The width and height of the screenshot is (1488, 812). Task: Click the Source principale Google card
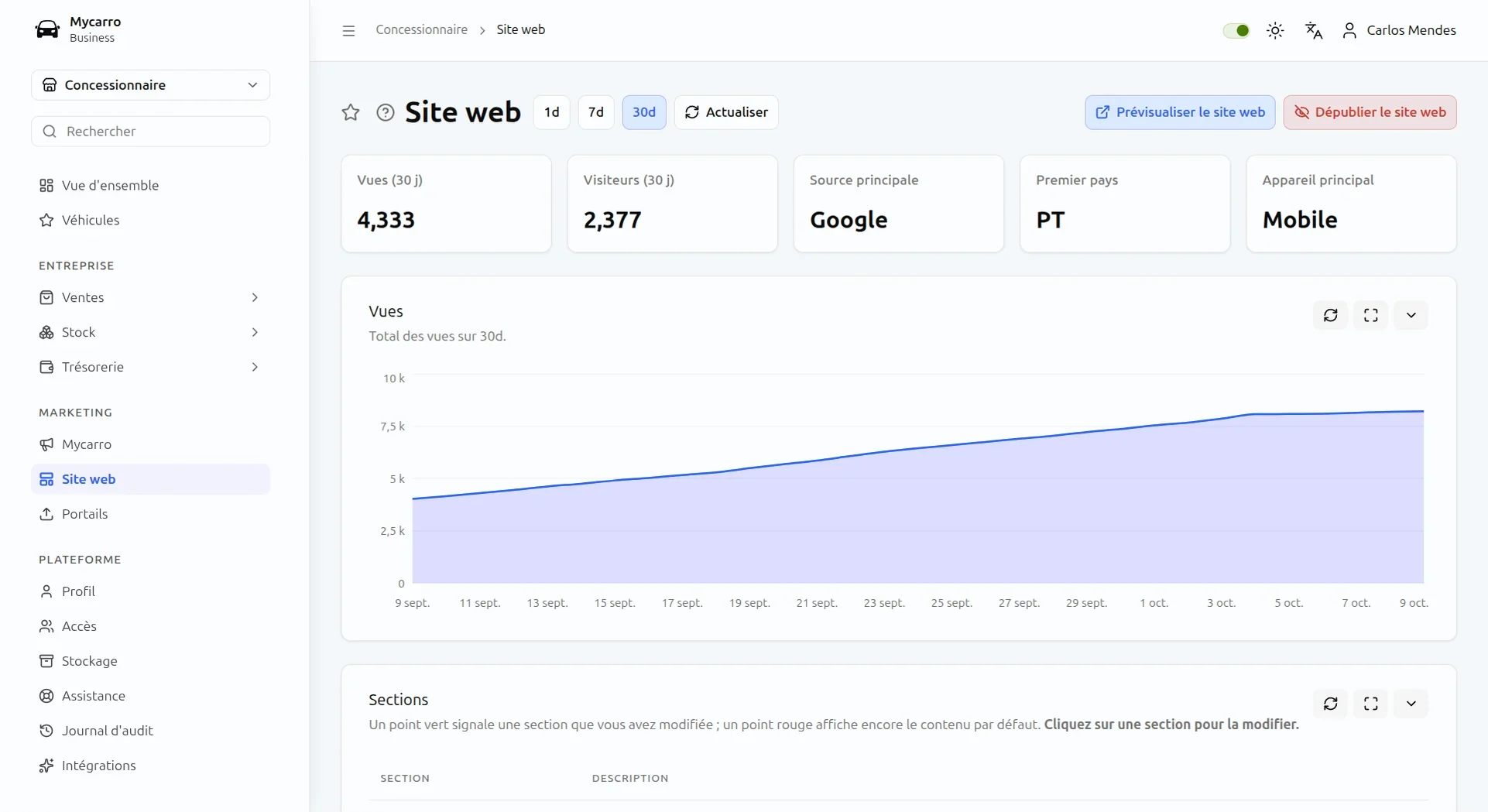[x=899, y=204]
